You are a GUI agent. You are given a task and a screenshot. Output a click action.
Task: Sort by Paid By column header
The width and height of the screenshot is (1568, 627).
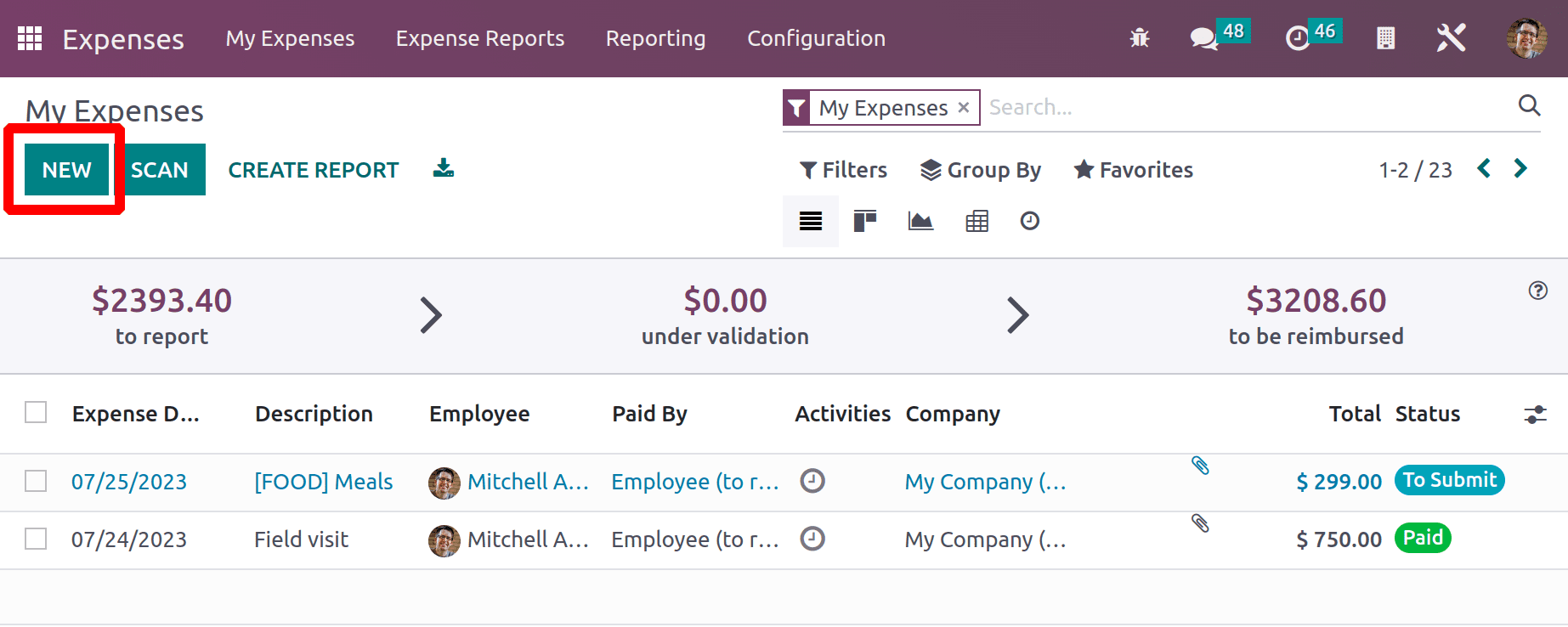click(649, 414)
